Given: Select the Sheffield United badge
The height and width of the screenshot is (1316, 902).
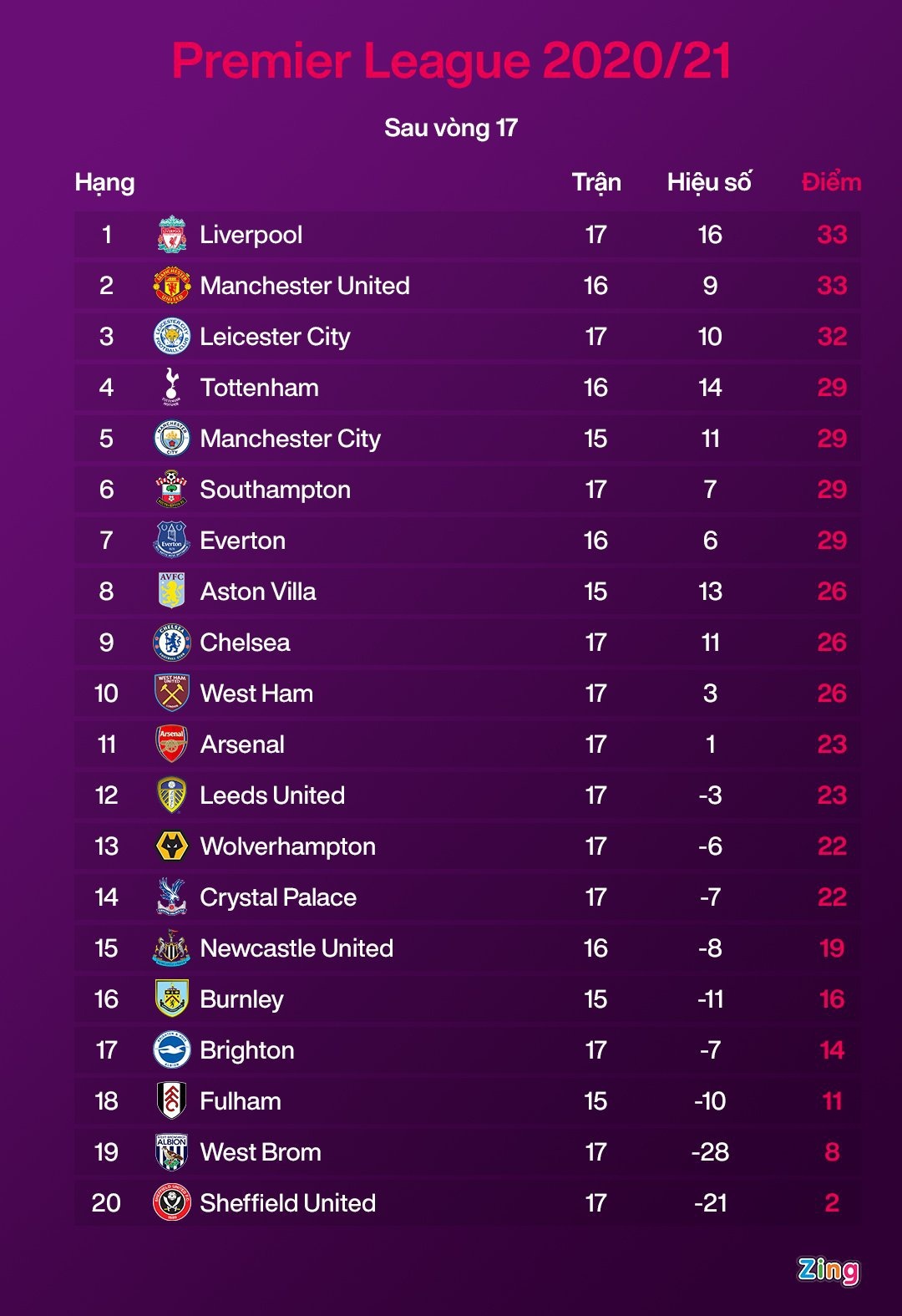Looking at the screenshot, I should tap(172, 1203).
